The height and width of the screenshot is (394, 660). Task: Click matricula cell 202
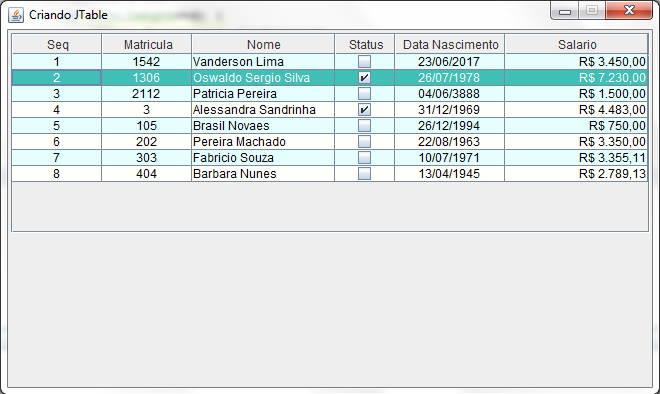pos(146,142)
